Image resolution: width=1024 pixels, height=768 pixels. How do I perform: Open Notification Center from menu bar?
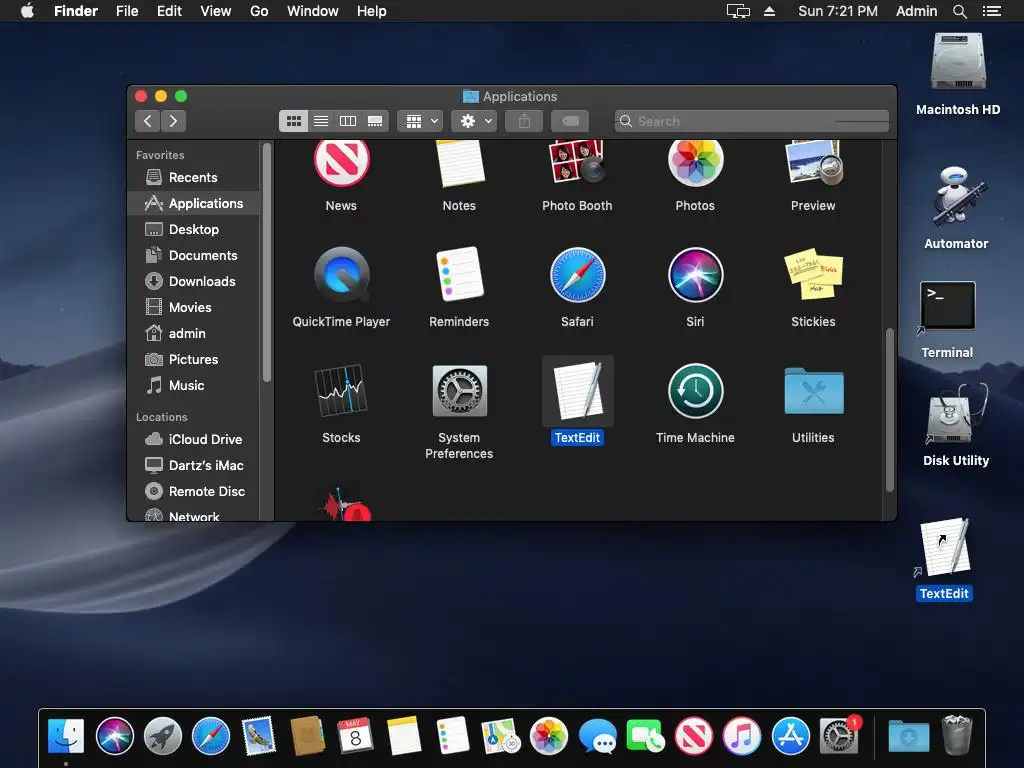coord(992,11)
